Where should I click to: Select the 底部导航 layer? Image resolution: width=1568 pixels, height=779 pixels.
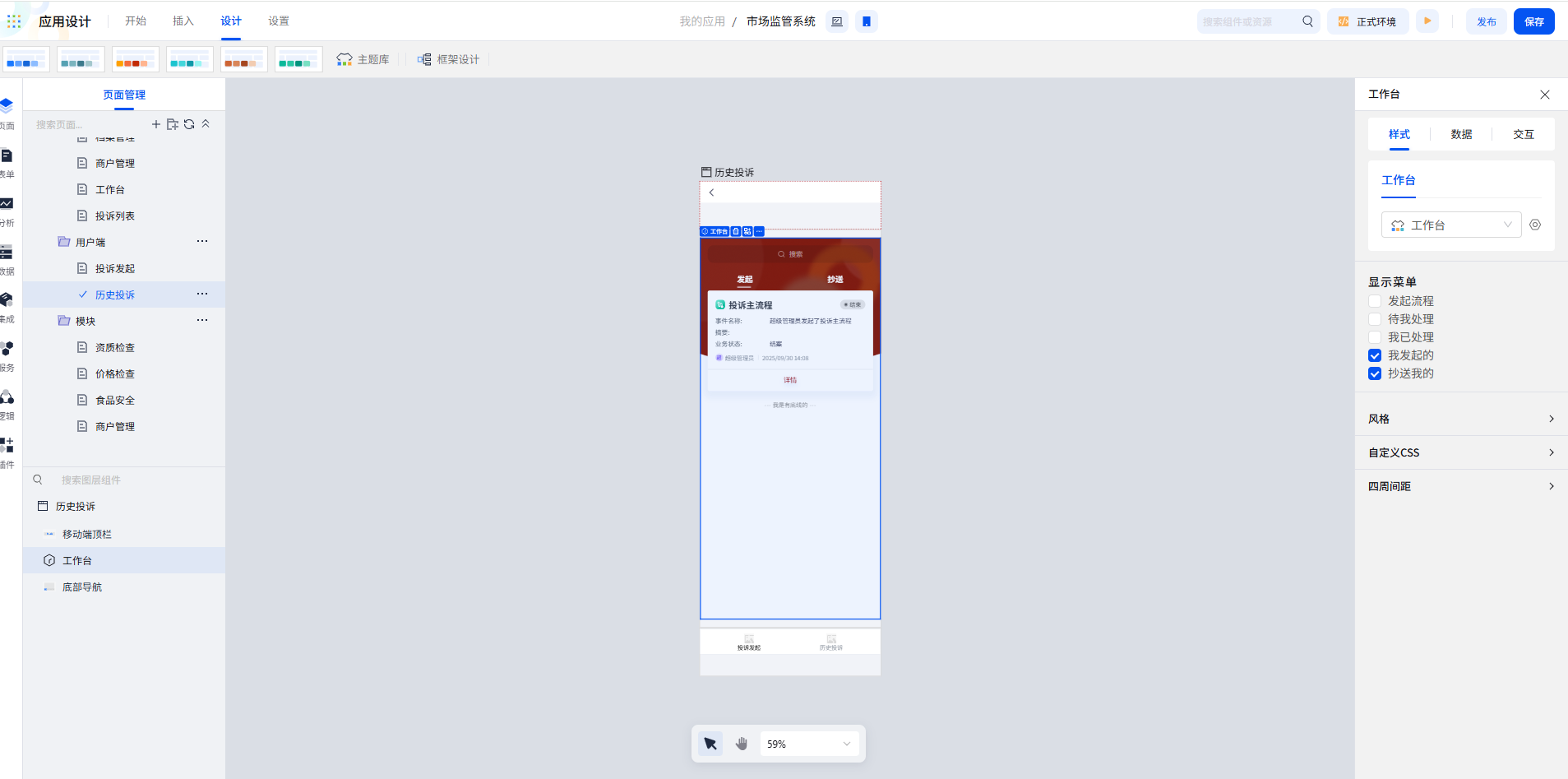point(124,587)
